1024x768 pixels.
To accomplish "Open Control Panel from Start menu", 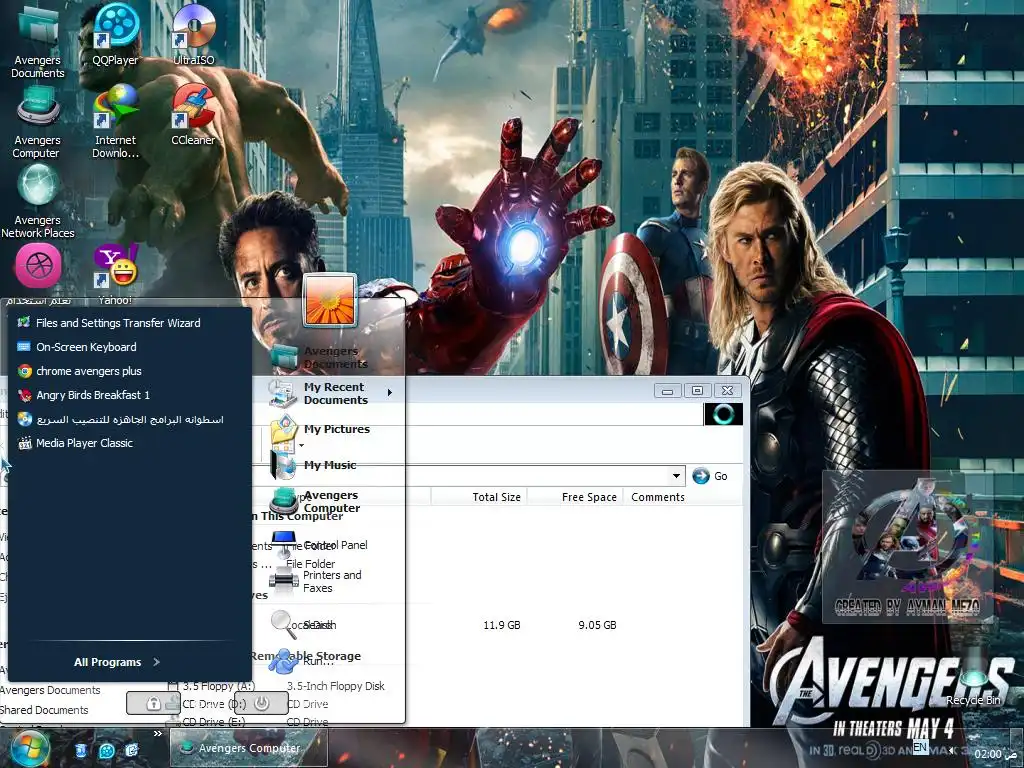I will click(x=319, y=545).
